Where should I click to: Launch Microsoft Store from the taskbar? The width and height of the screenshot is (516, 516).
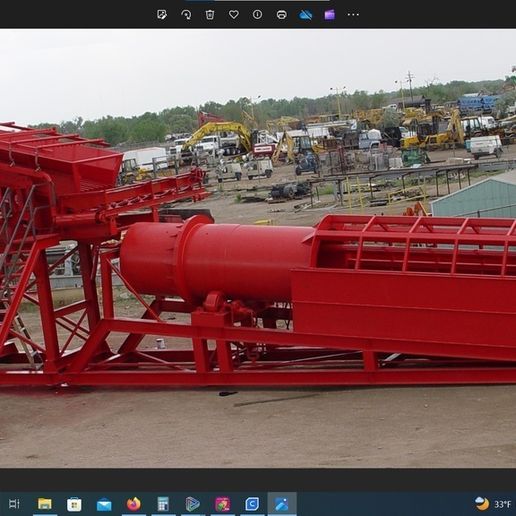tap(74, 504)
